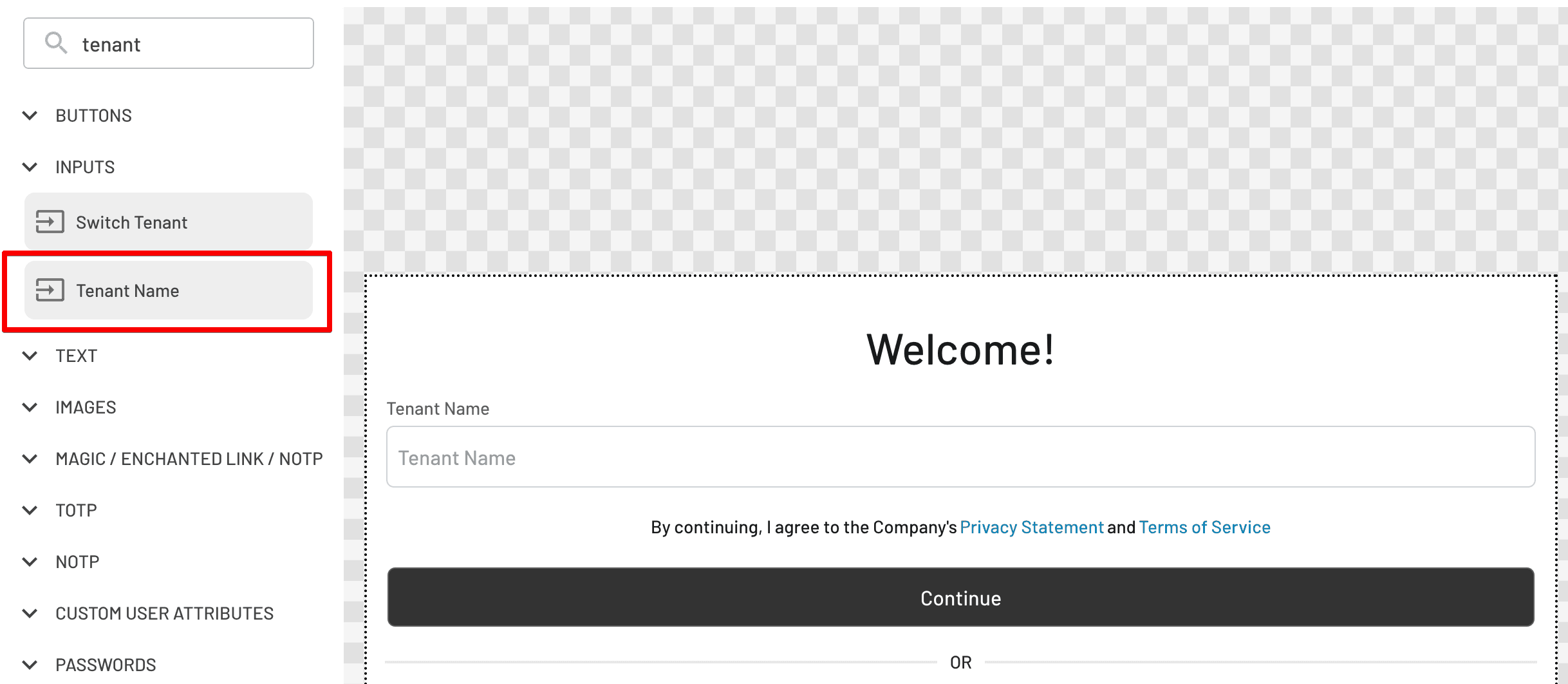Open the Terms of Service link
The width and height of the screenshot is (1568, 684).
pyautogui.click(x=1204, y=527)
